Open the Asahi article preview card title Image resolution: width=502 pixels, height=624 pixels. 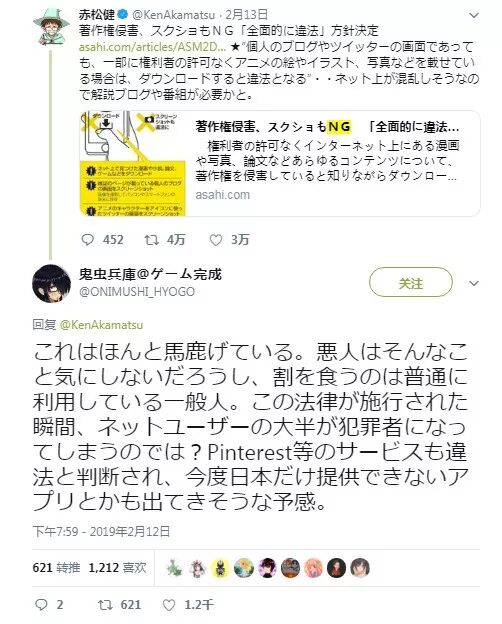[327, 127]
